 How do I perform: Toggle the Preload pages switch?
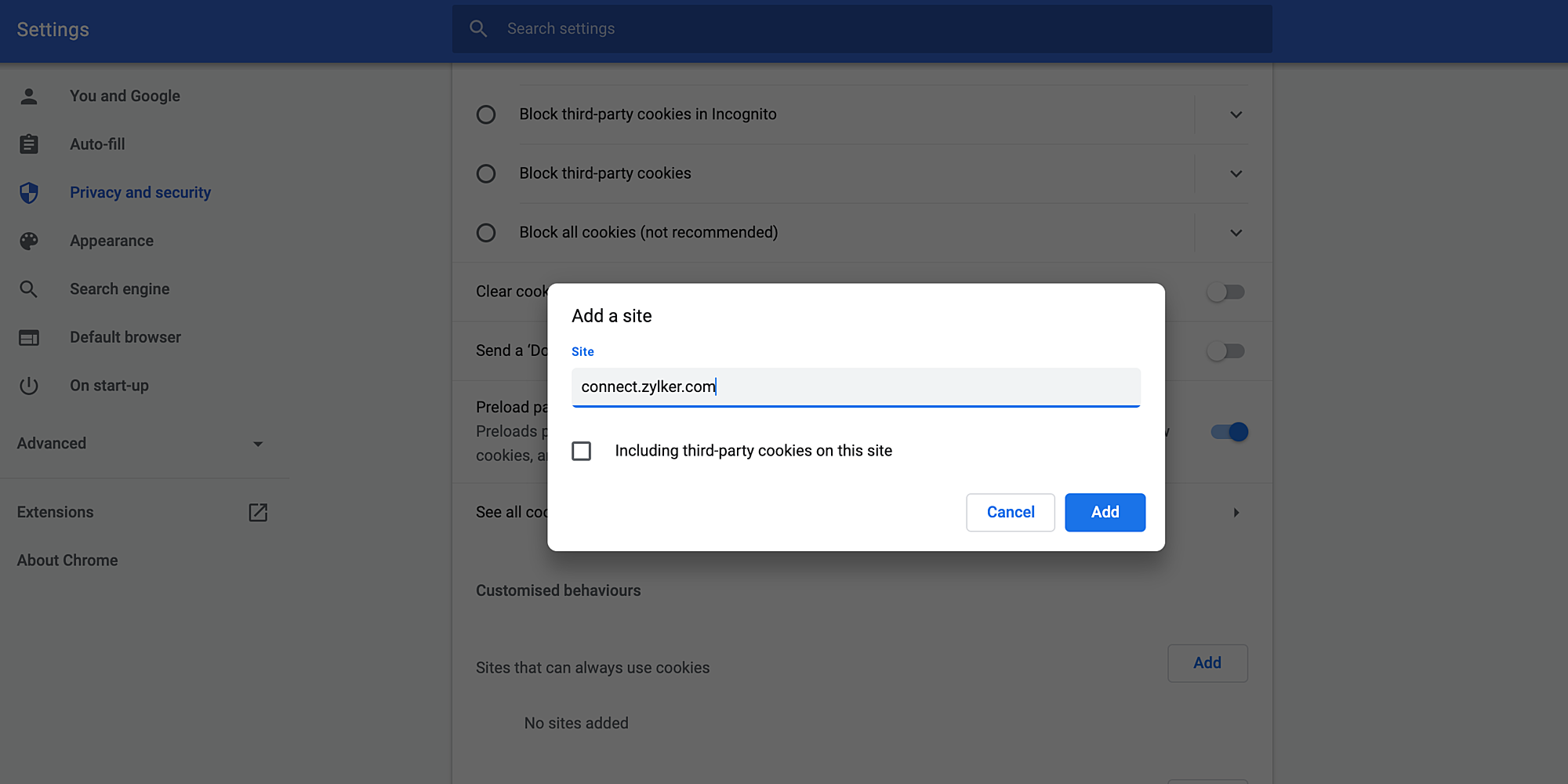pyautogui.click(x=1229, y=432)
